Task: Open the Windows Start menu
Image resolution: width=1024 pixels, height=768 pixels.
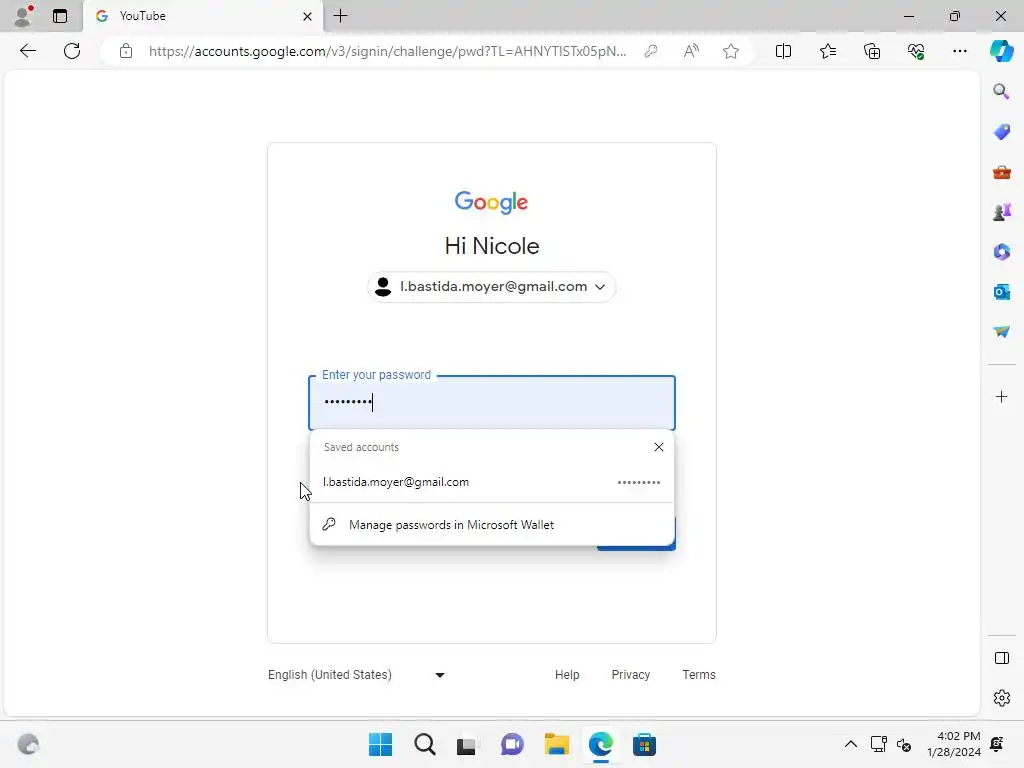Action: point(380,744)
